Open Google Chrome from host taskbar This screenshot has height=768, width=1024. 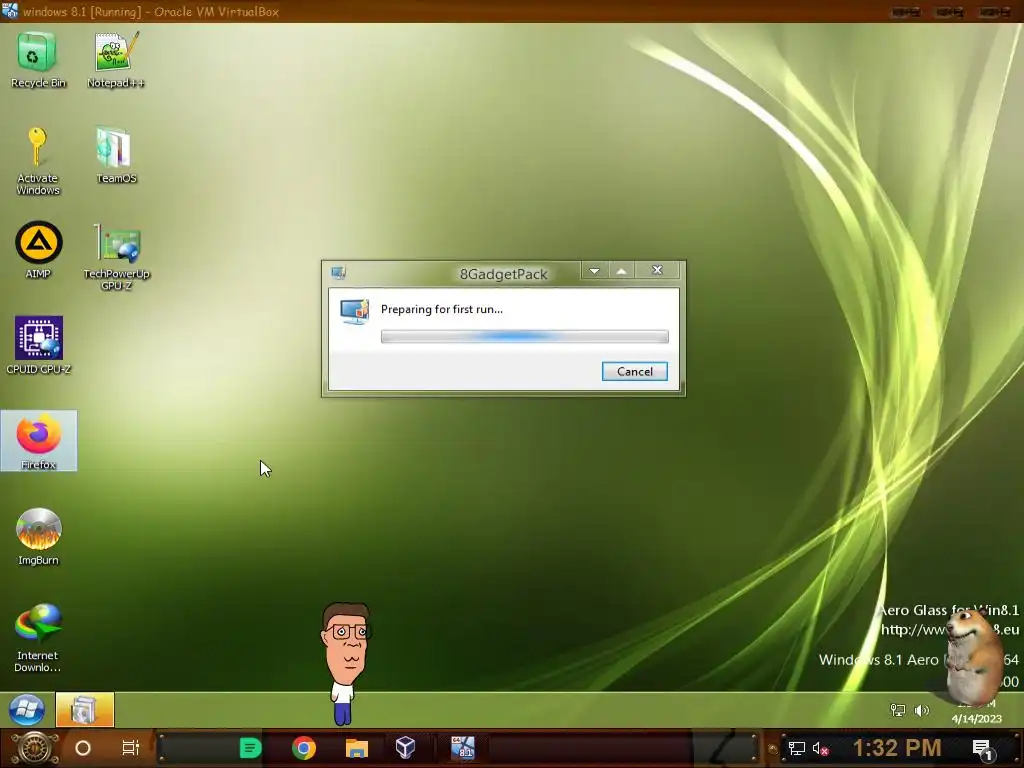[304, 748]
